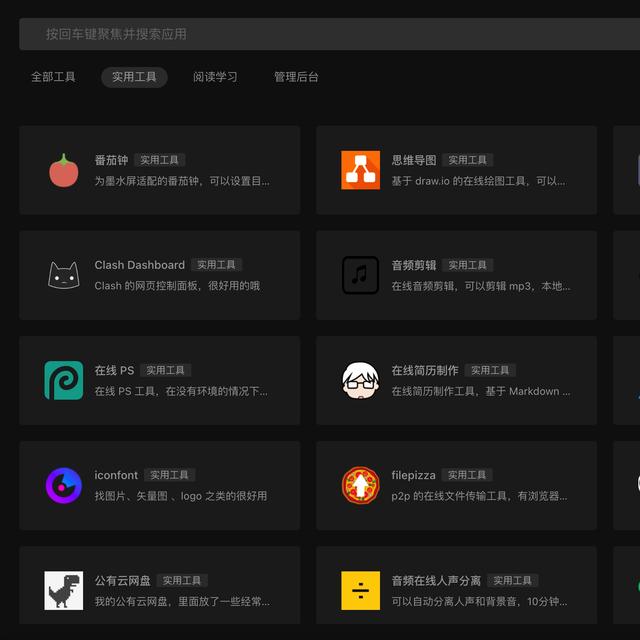640x640 pixels.
Task: Click description p2p 的在线文件传输工具
Action: (x=479, y=496)
